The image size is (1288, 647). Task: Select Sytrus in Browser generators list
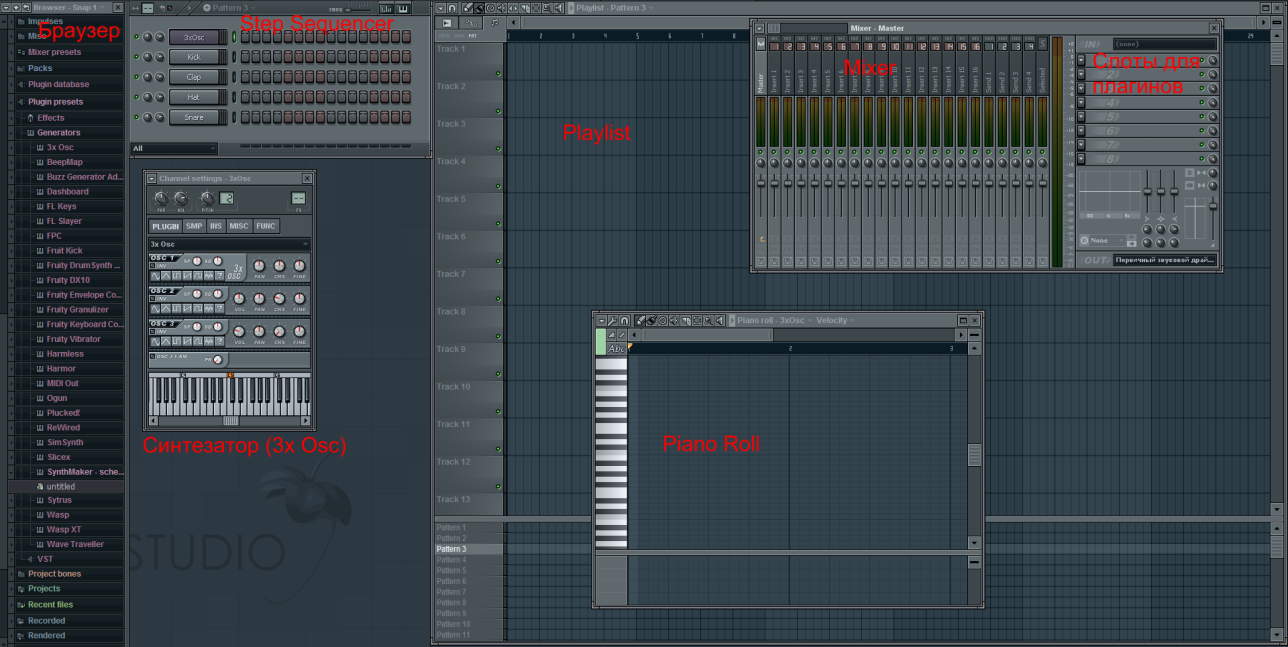(x=59, y=500)
